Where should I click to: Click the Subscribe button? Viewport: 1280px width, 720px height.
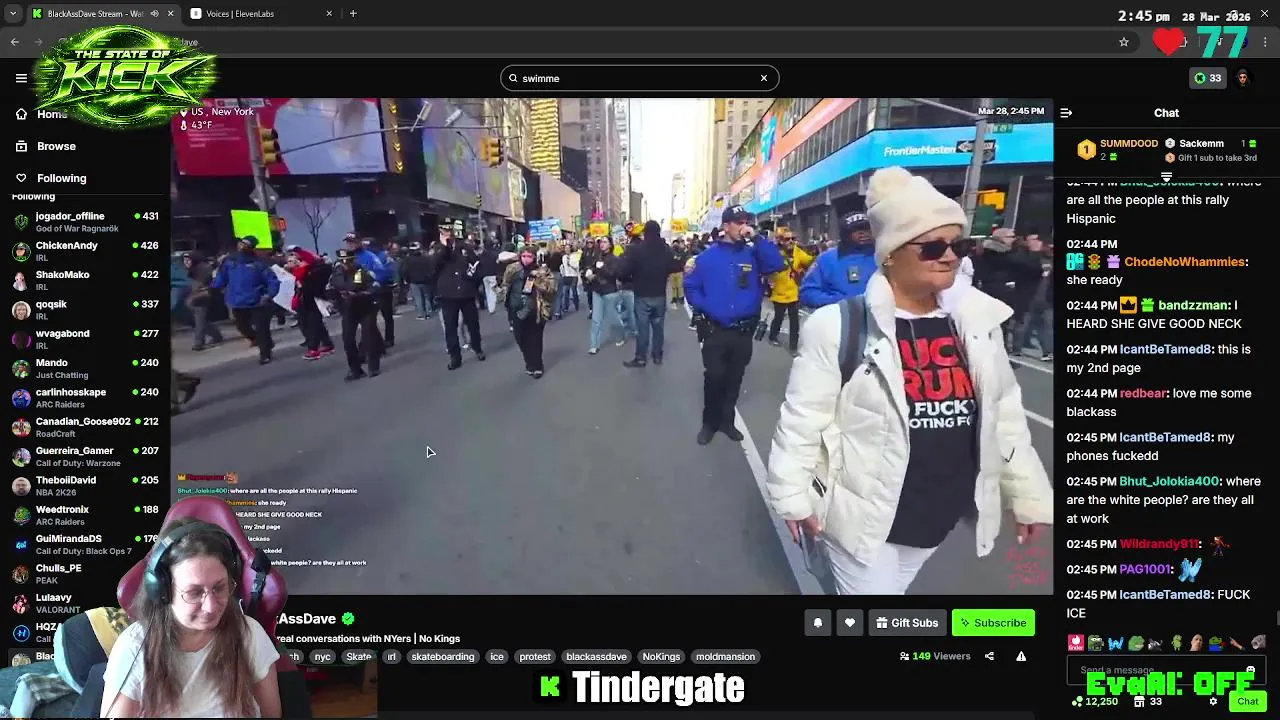pyautogui.click(x=993, y=623)
